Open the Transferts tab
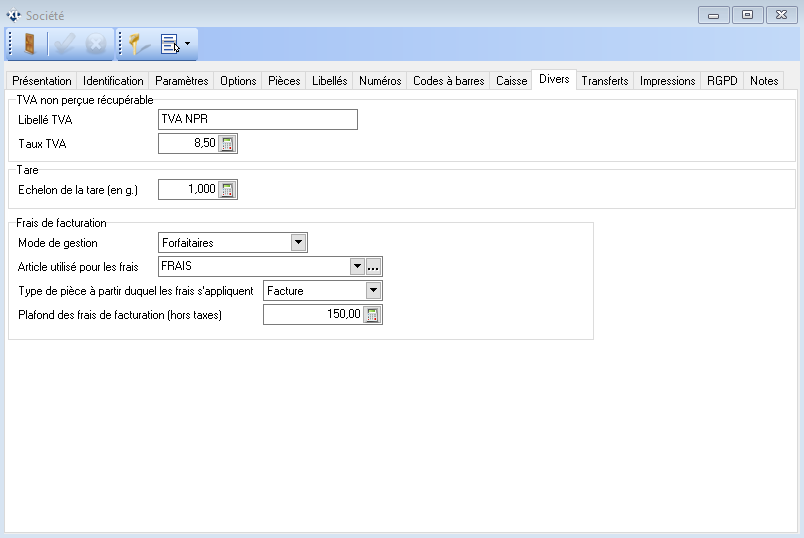 [605, 81]
